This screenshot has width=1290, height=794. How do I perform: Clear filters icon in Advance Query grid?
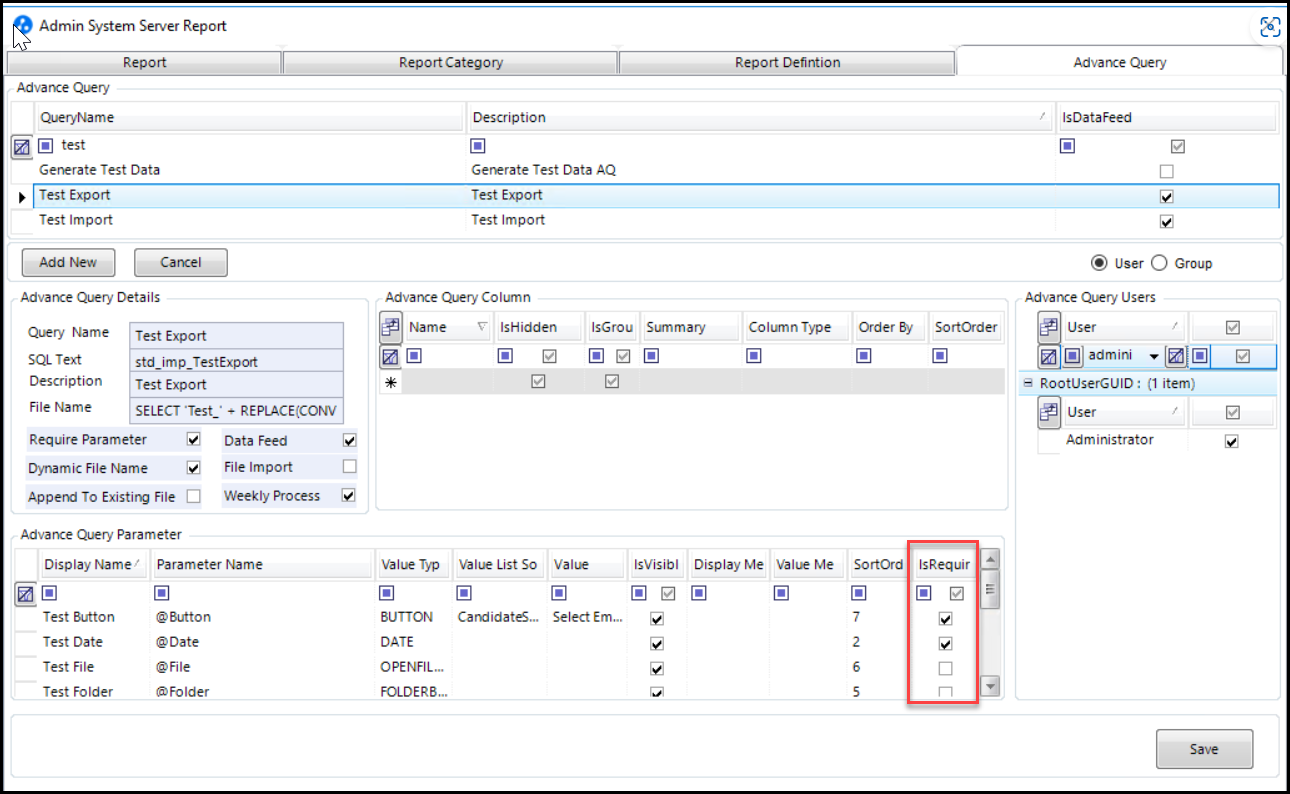[x=22, y=147]
